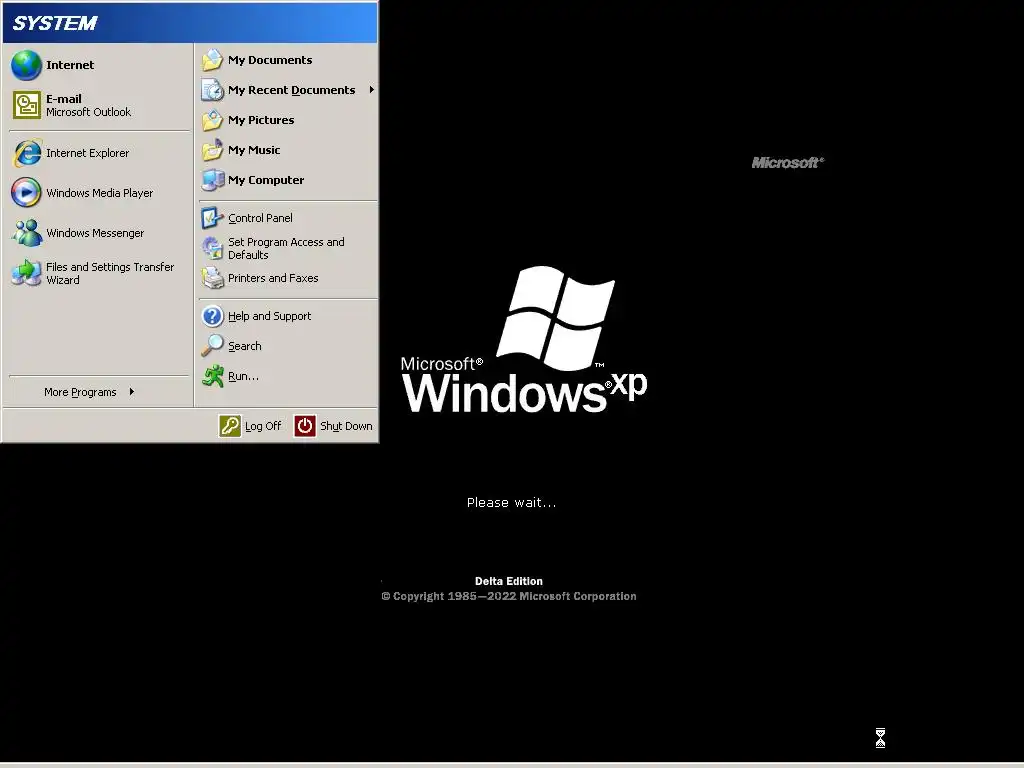
Task: Open the E-mail Microsoft Outlook icon
Action: click(27, 105)
